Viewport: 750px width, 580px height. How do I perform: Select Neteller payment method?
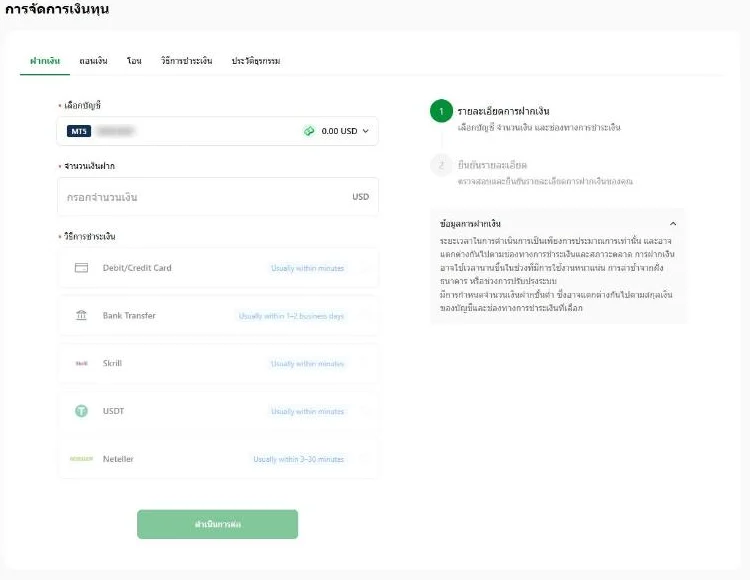(x=218, y=459)
